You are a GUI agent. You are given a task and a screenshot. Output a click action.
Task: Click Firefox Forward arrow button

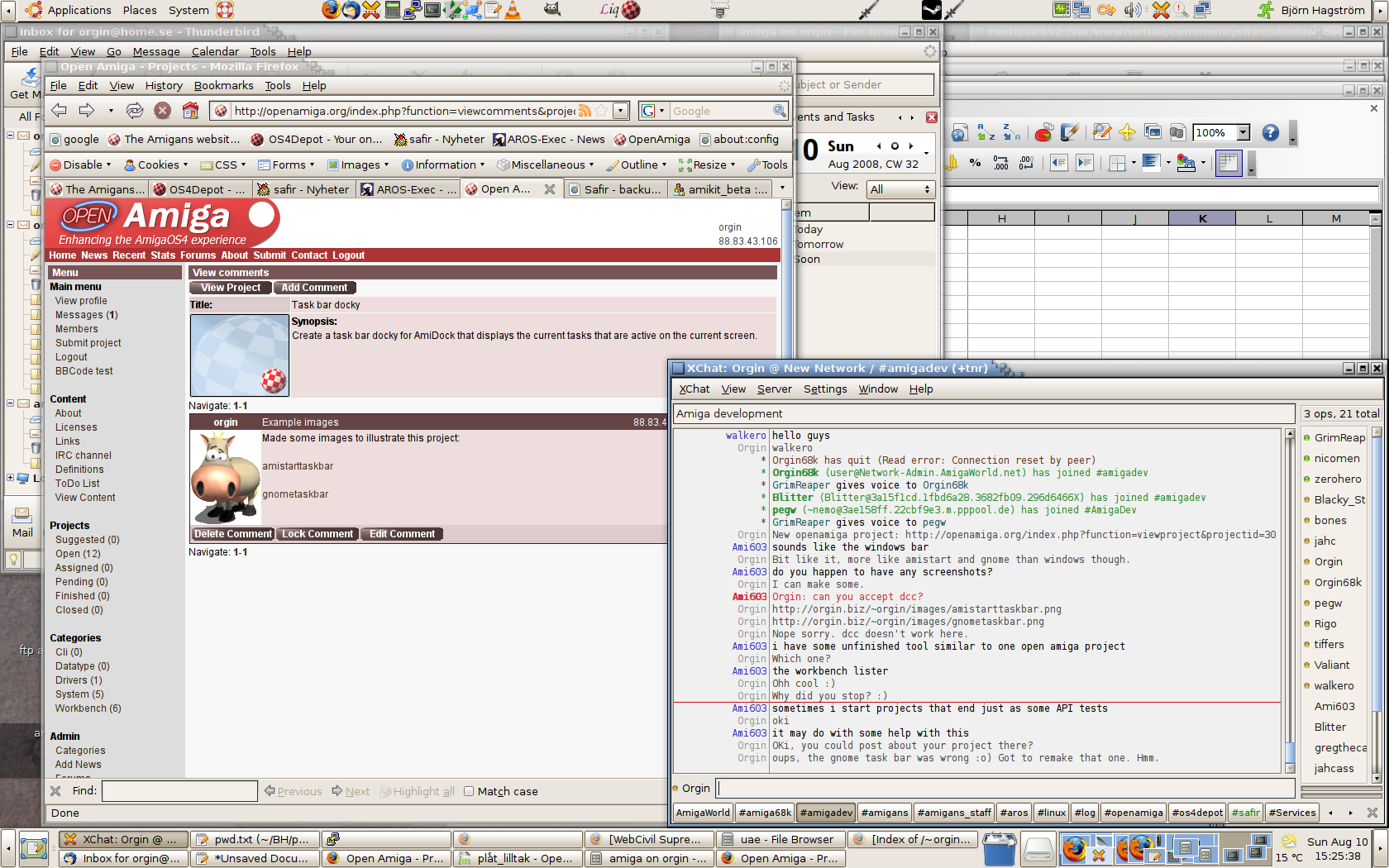[x=87, y=110]
